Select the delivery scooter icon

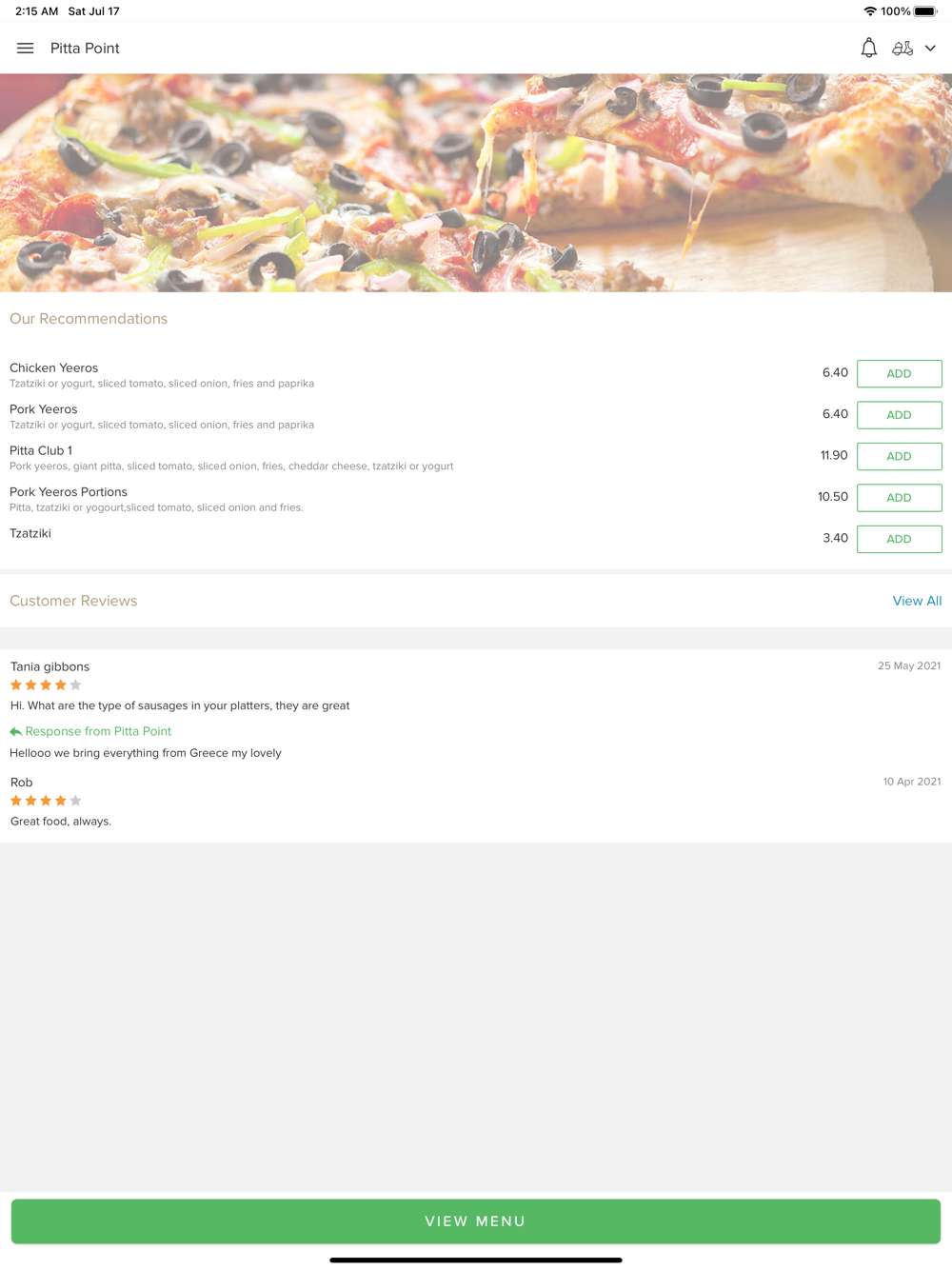click(902, 48)
